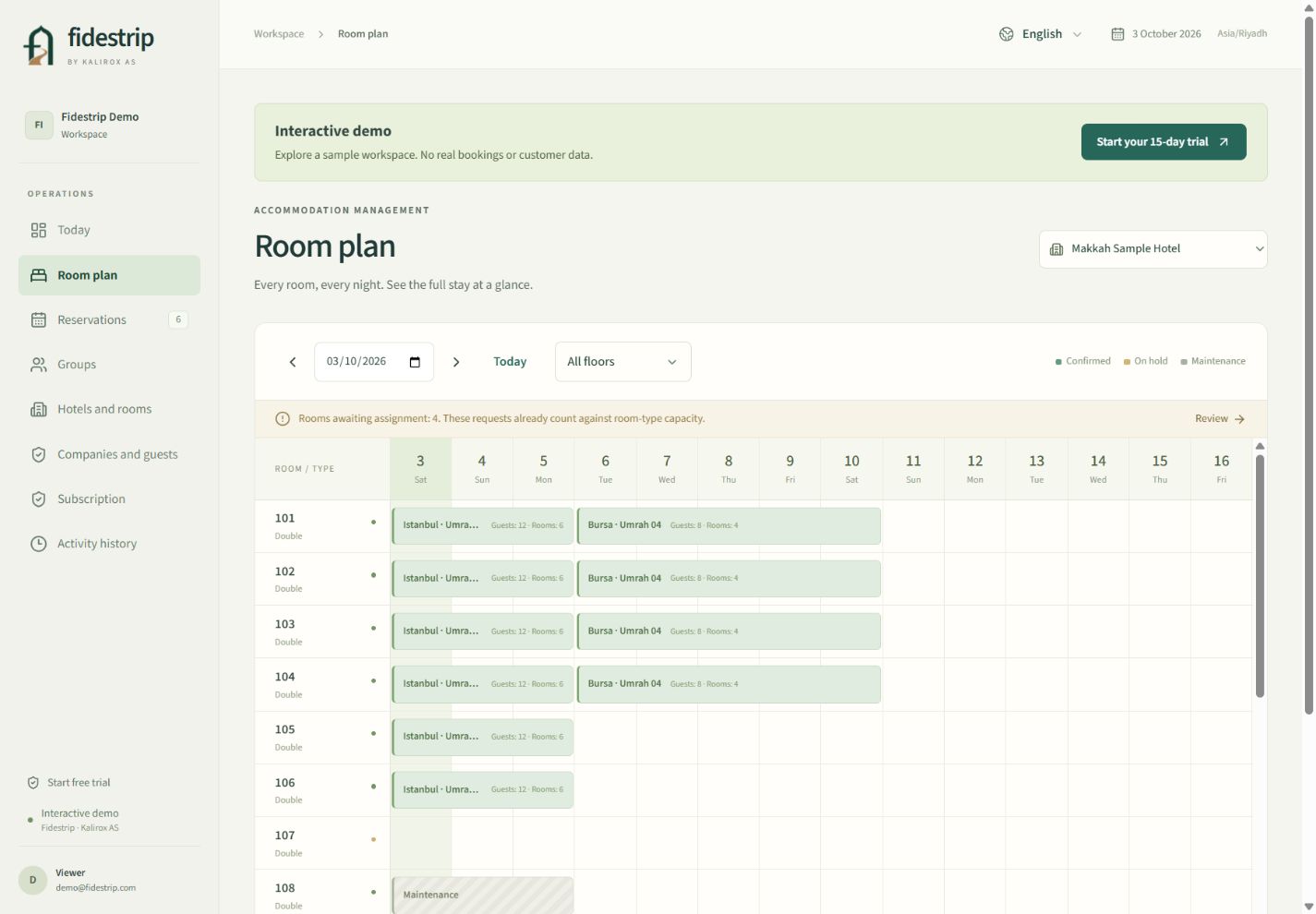Open Activity history in the sidebar

coord(109,544)
